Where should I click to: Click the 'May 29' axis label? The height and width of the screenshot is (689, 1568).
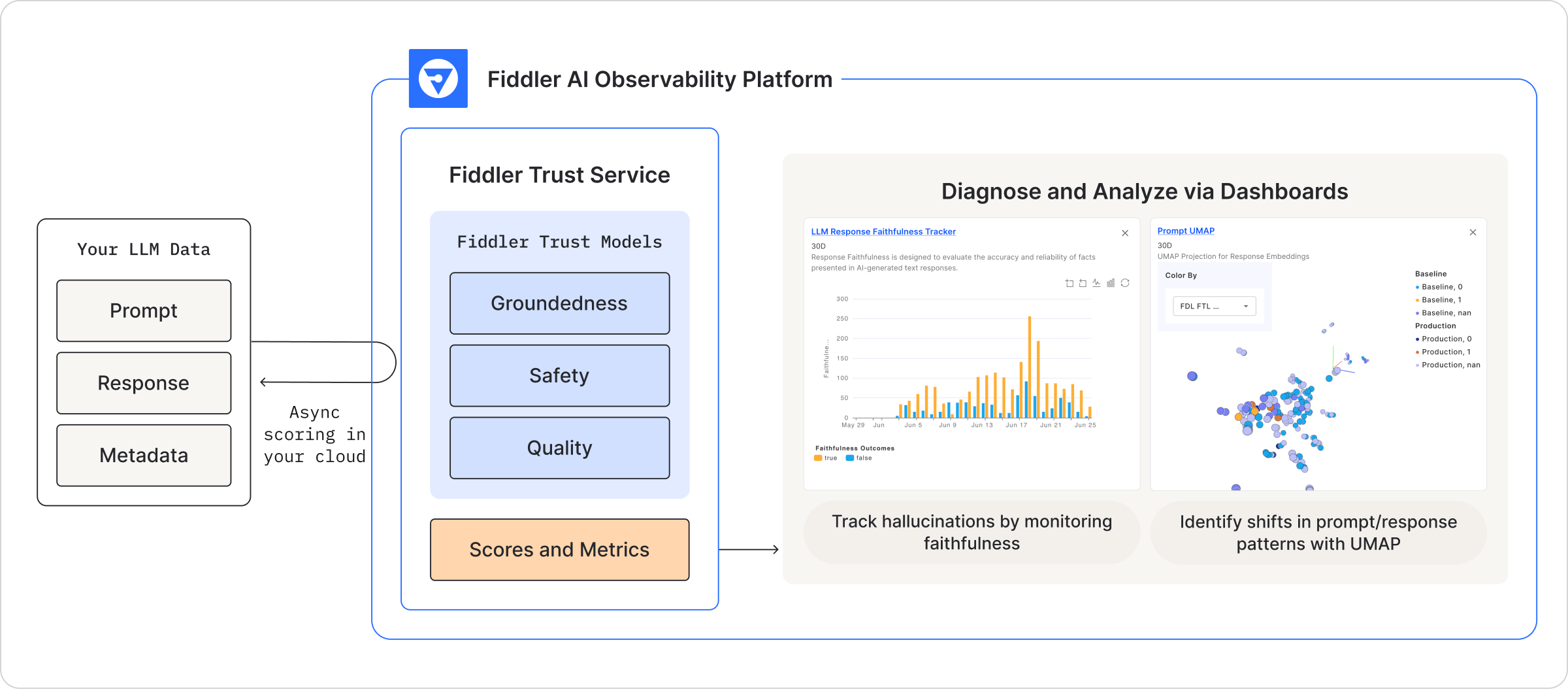(x=853, y=425)
